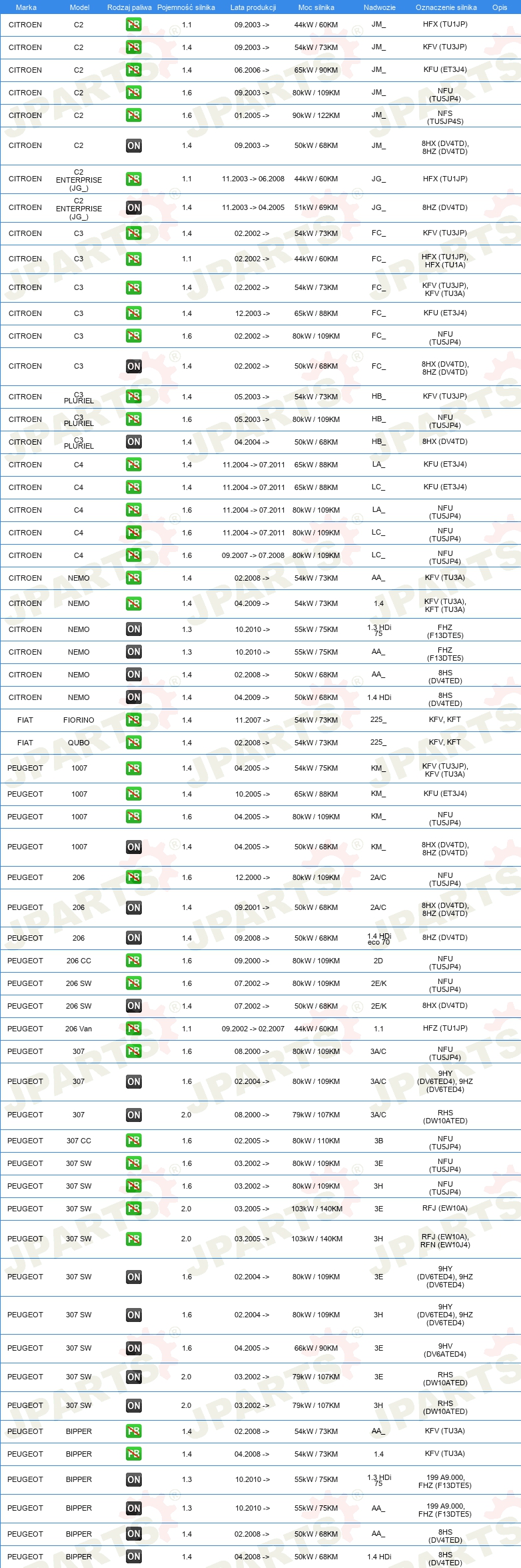
Task: Click petrol icon in Peugeot 307 CC row
Action: point(134,1141)
